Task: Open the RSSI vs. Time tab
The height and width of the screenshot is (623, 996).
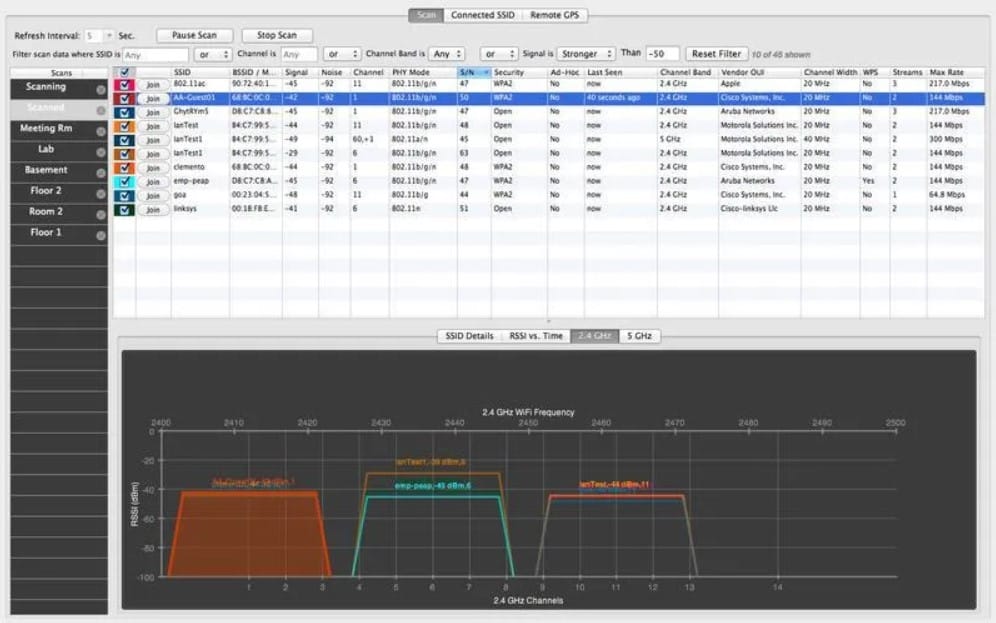Action: click(536, 336)
